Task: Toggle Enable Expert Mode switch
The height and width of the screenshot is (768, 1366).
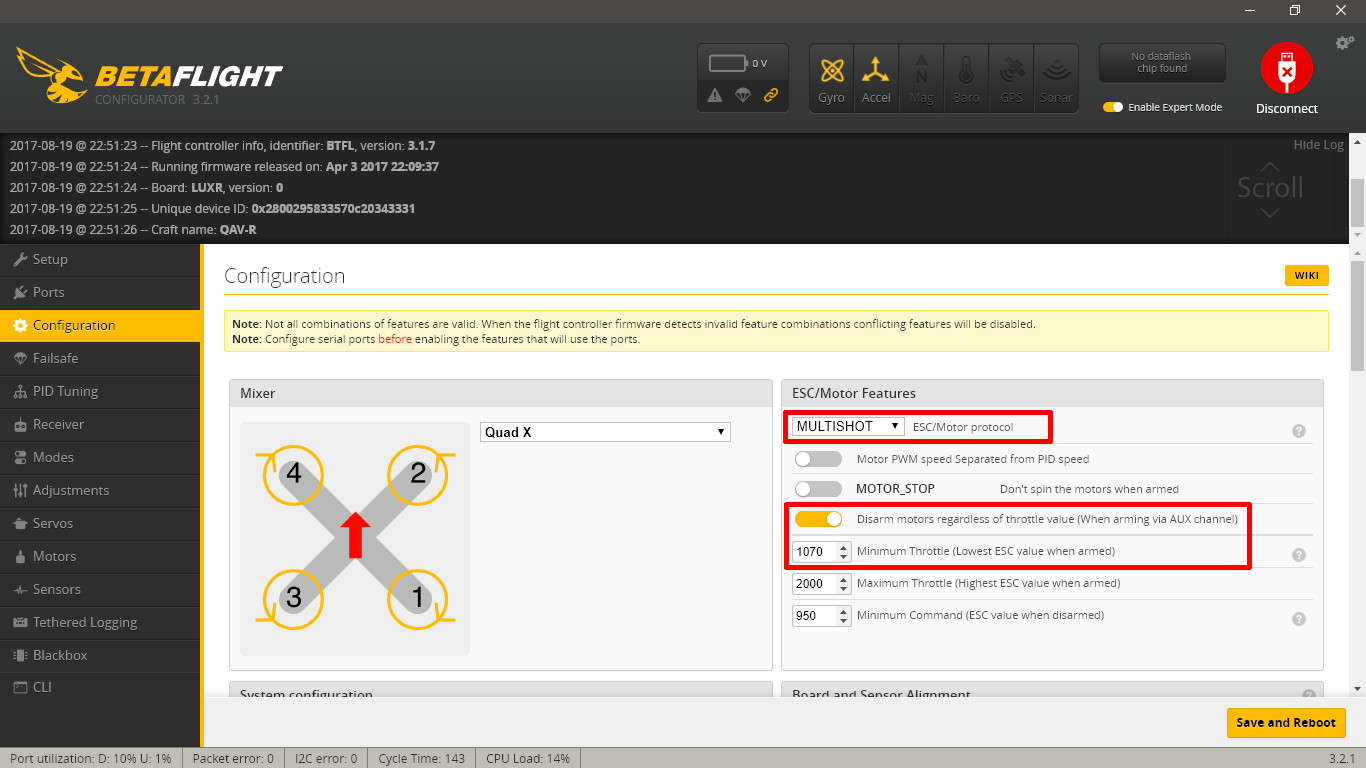Action: (x=1113, y=107)
